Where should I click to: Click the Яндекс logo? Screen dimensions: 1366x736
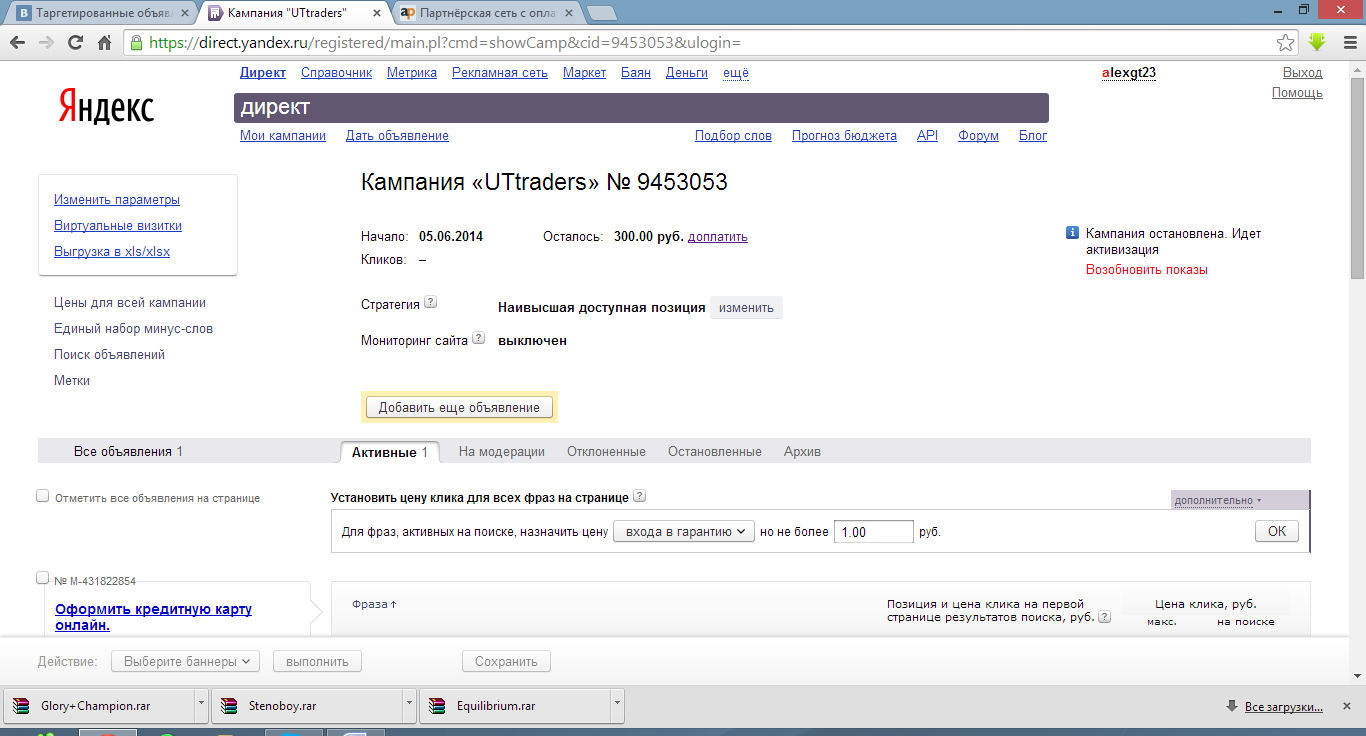[106, 106]
